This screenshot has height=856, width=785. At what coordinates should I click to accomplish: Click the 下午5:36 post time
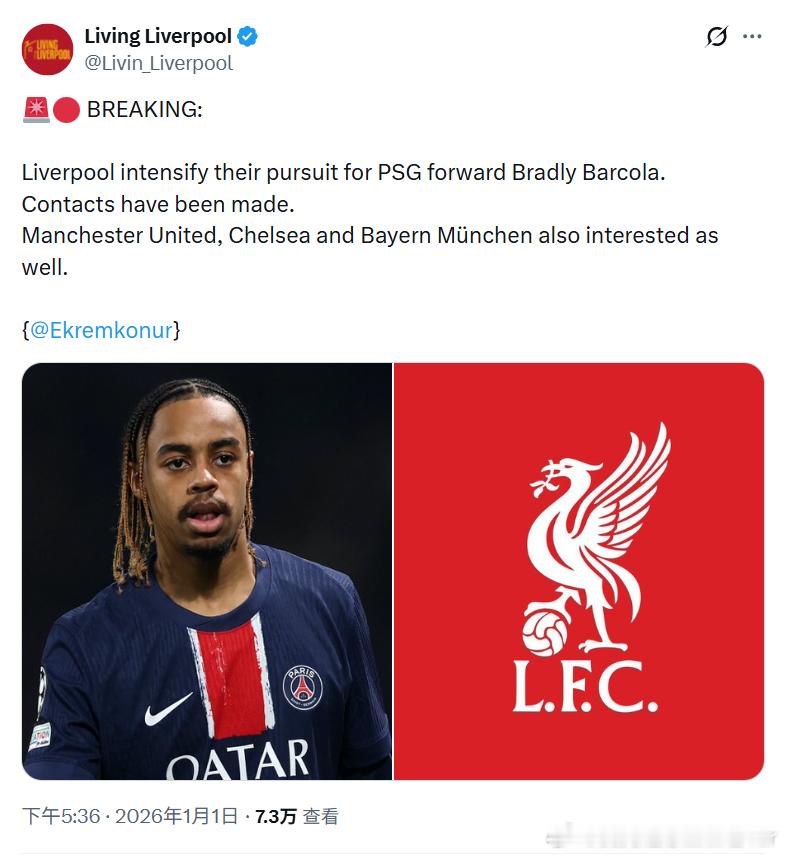click(x=61, y=816)
